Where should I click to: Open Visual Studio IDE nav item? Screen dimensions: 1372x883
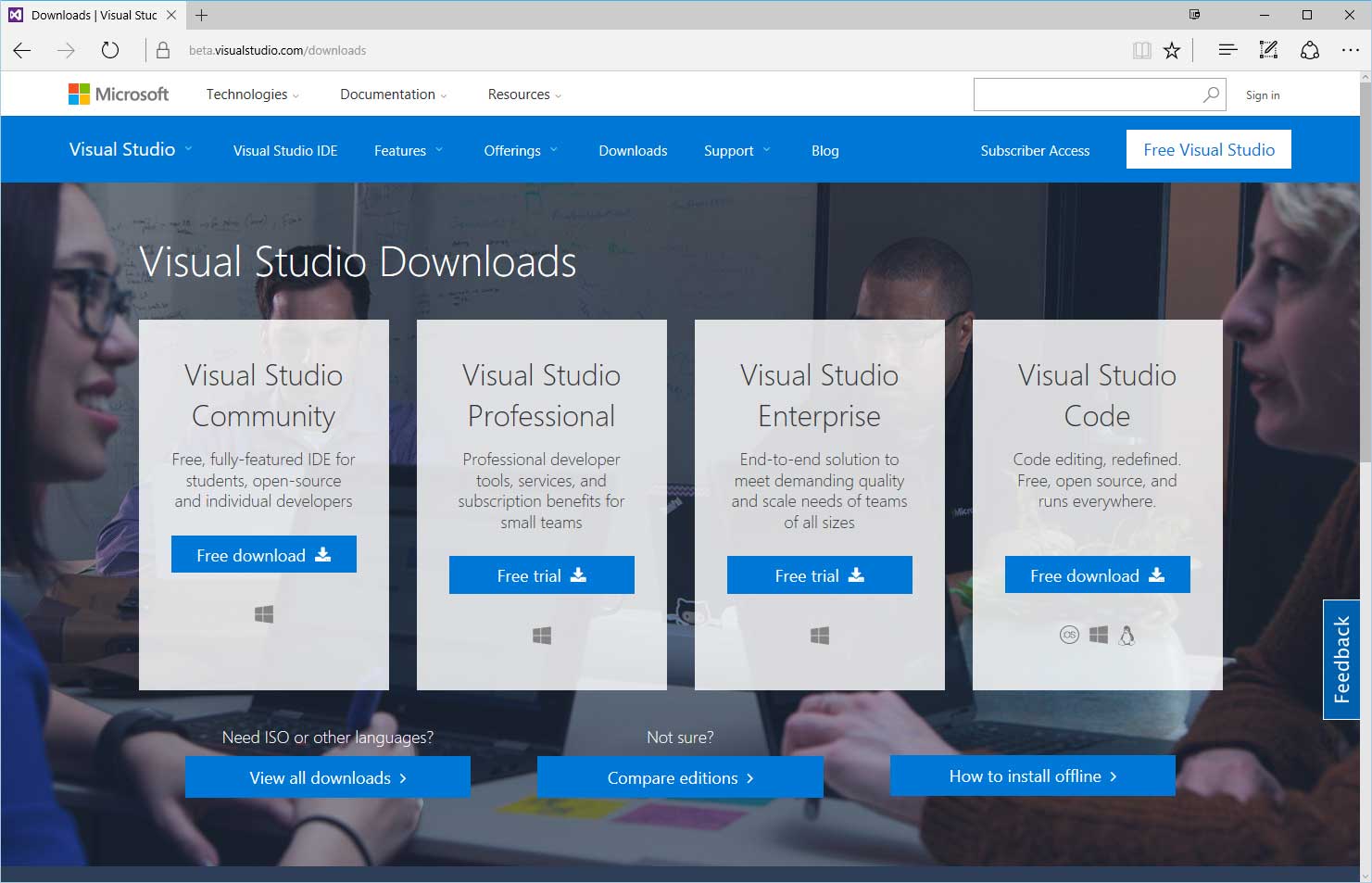click(x=285, y=150)
